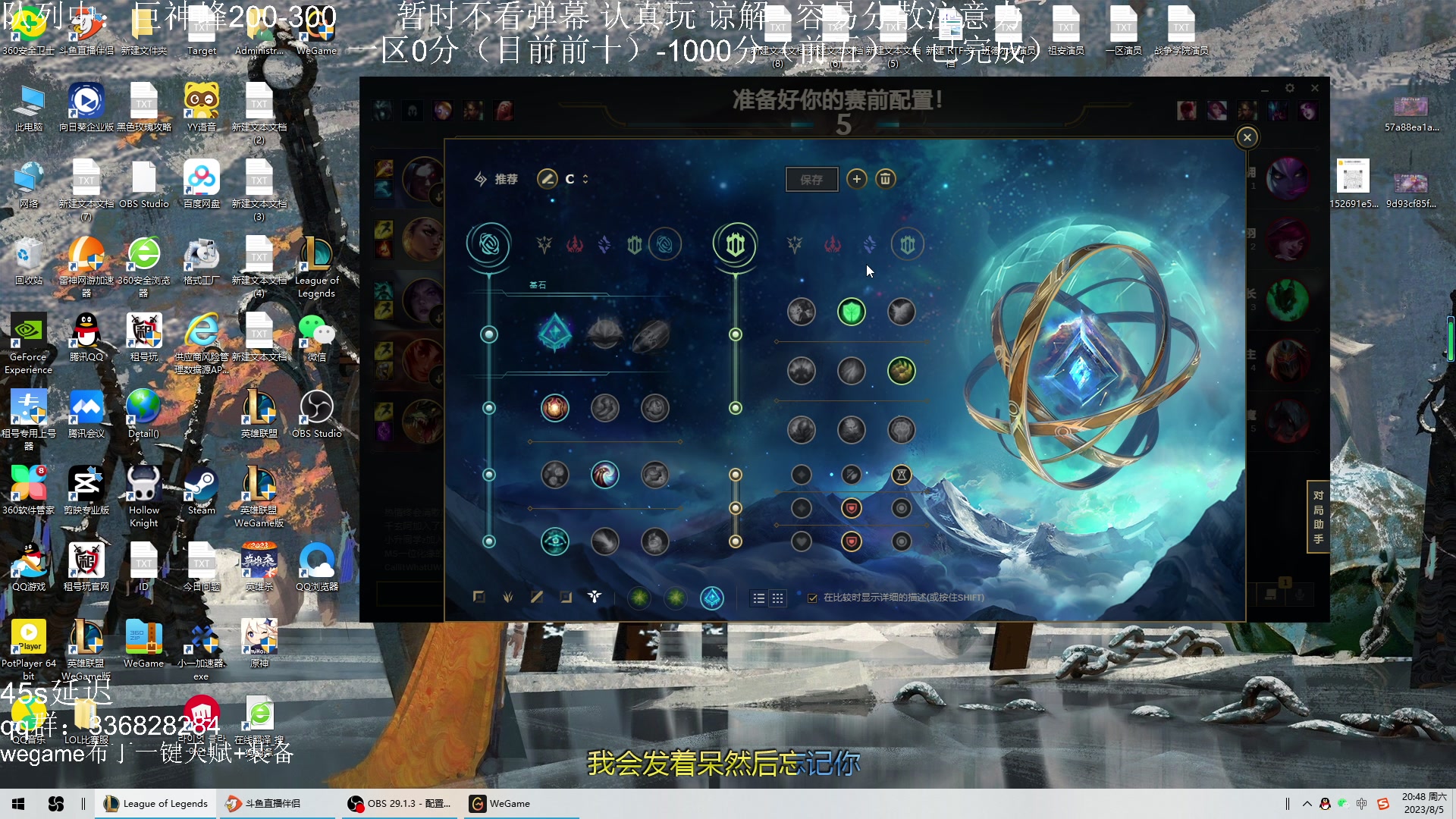Select Sorcery as the secondary rune path
Screen dimensions: 1456x819
pos(870,244)
